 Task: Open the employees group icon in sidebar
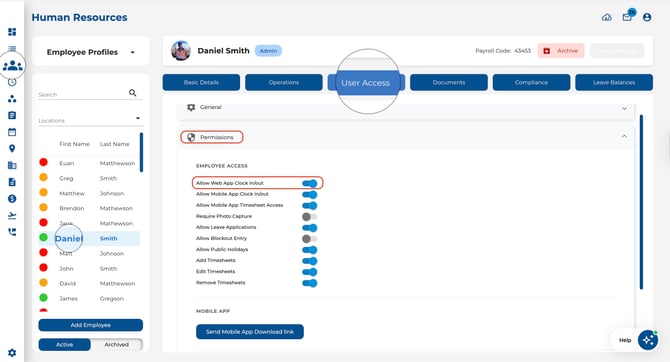point(12,65)
